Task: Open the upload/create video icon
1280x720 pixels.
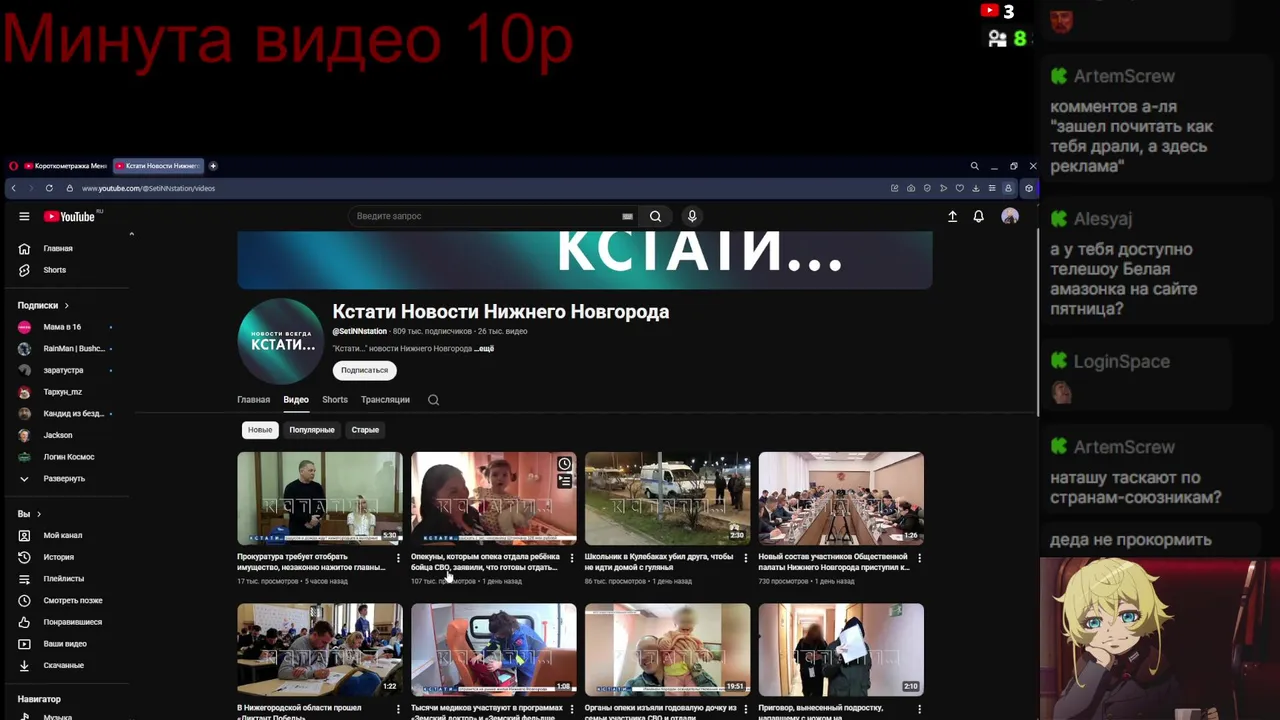Action: 952,216
